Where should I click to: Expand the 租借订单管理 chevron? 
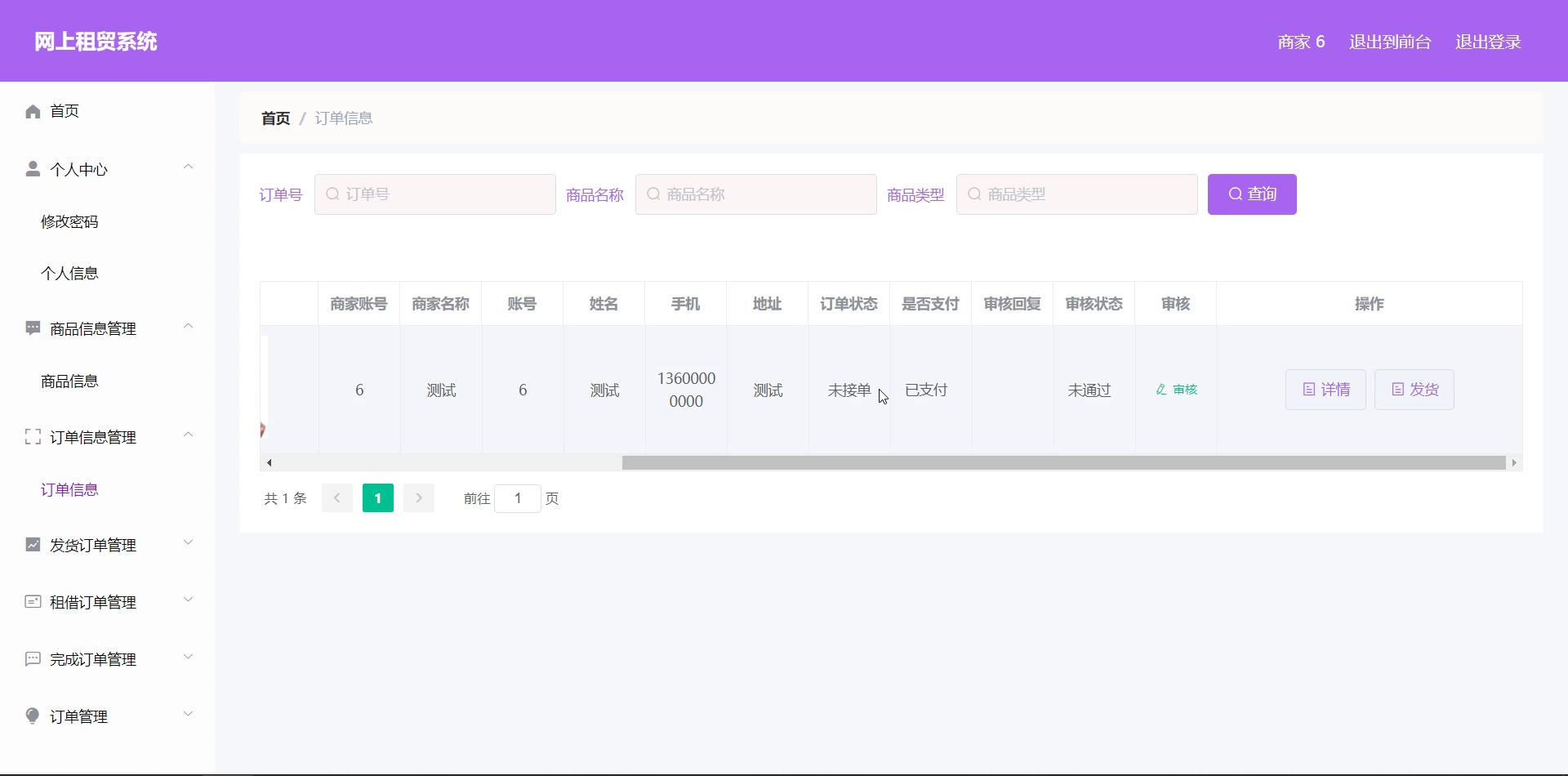[188, 600]
